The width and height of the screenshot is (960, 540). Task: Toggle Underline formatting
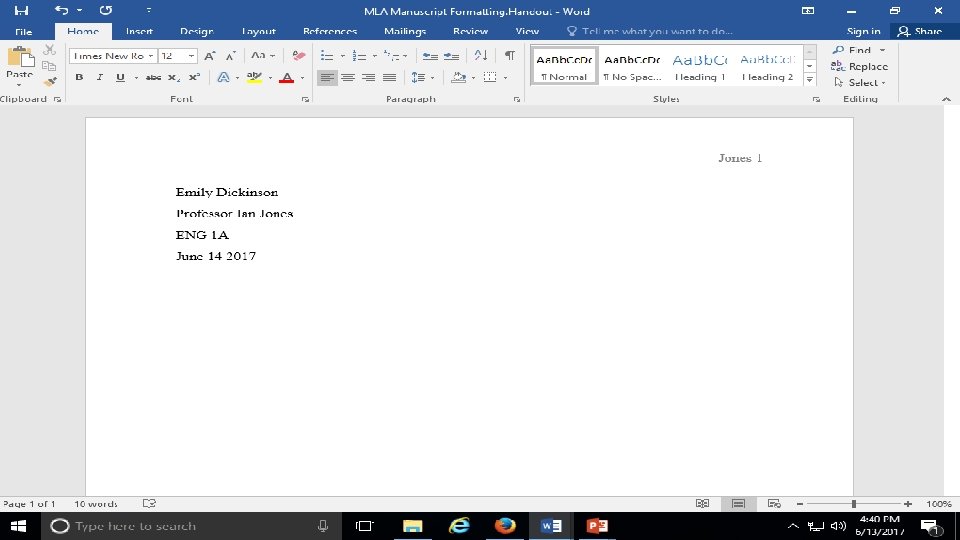click(120, 78)
